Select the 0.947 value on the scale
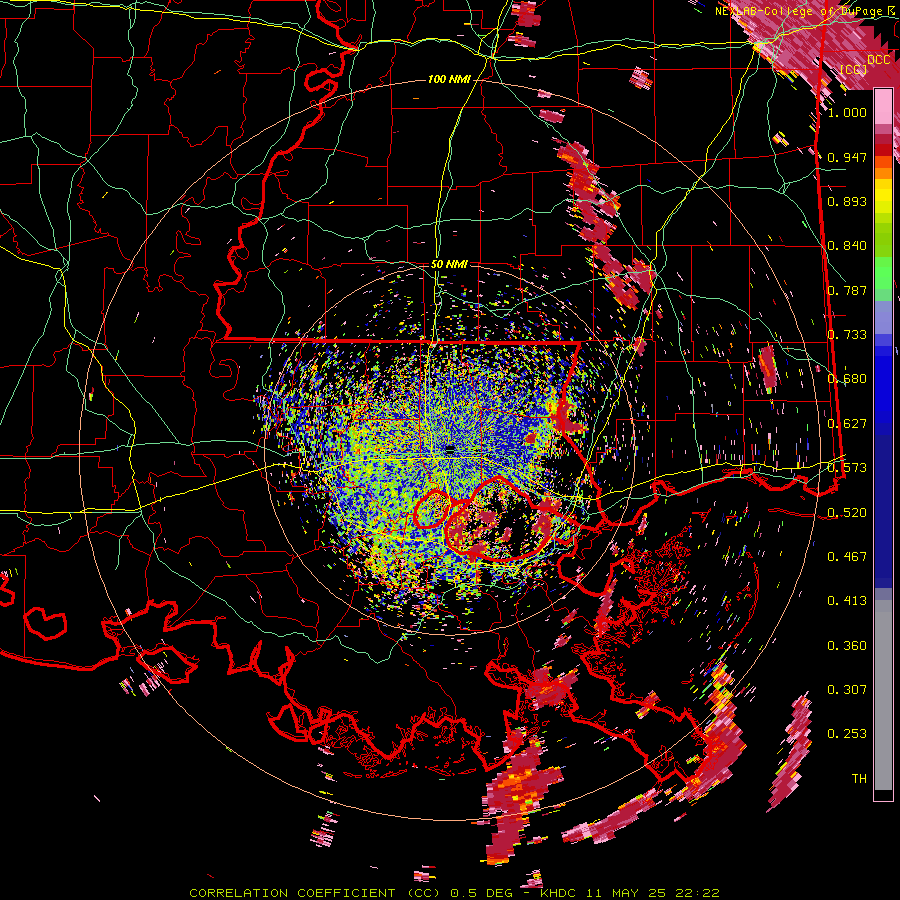The image size is (900, 900). pos(847,157)
